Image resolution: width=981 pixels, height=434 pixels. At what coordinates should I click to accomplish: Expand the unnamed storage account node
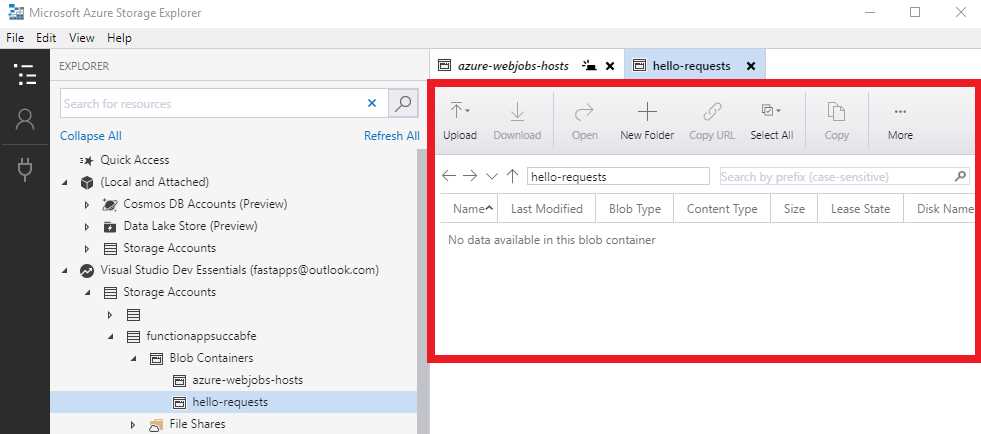[x=110, y=315]
